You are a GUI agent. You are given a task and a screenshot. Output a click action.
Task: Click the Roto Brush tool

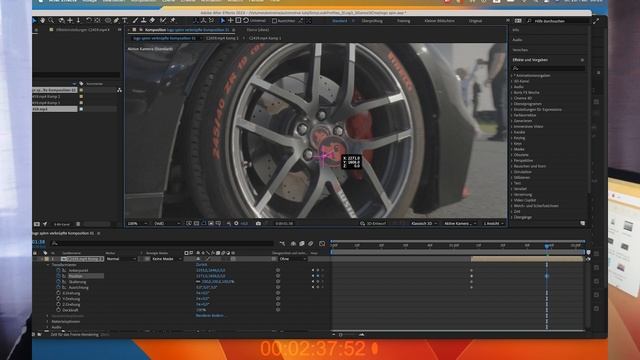(x=162, y=20)
